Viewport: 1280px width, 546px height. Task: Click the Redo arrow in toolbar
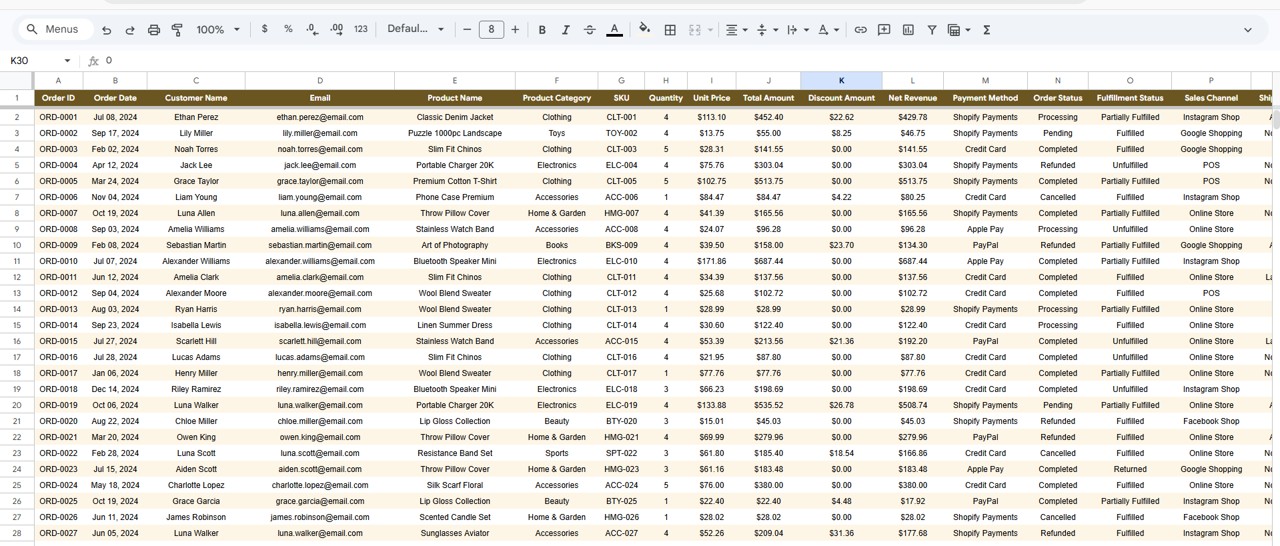click(x=130, y=30)
